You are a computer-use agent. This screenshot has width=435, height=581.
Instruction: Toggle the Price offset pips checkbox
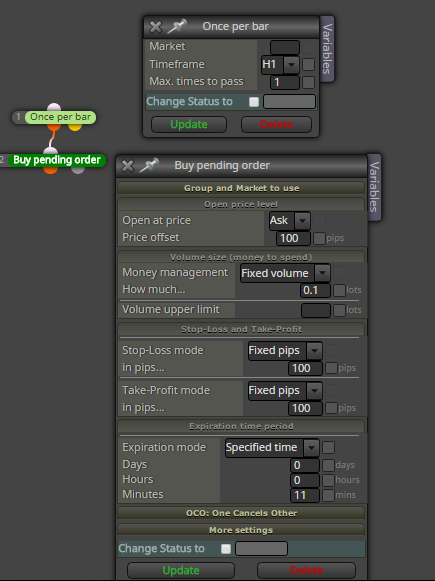point(319,238)
